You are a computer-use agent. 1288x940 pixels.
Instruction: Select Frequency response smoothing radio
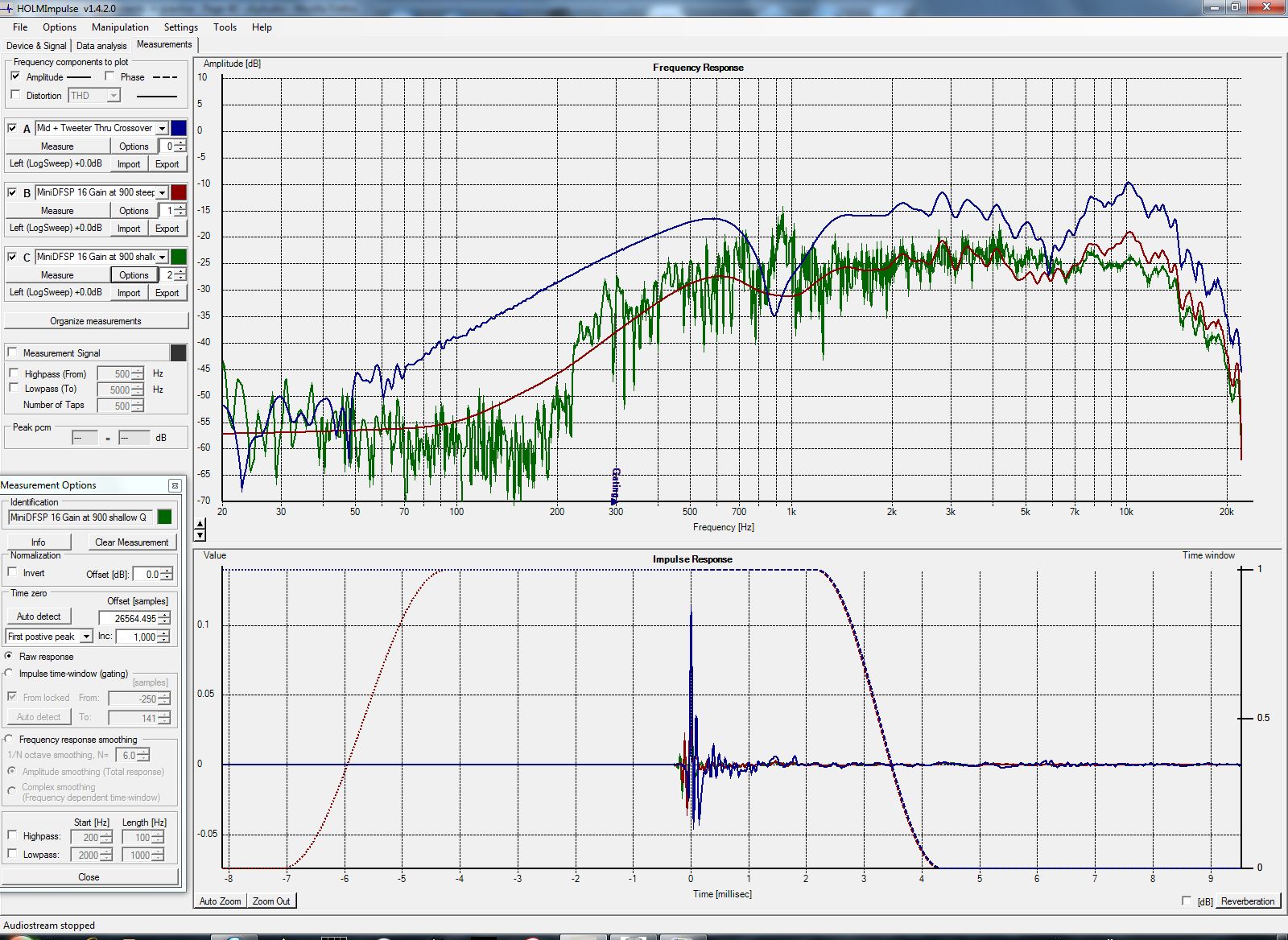point(9,740)
